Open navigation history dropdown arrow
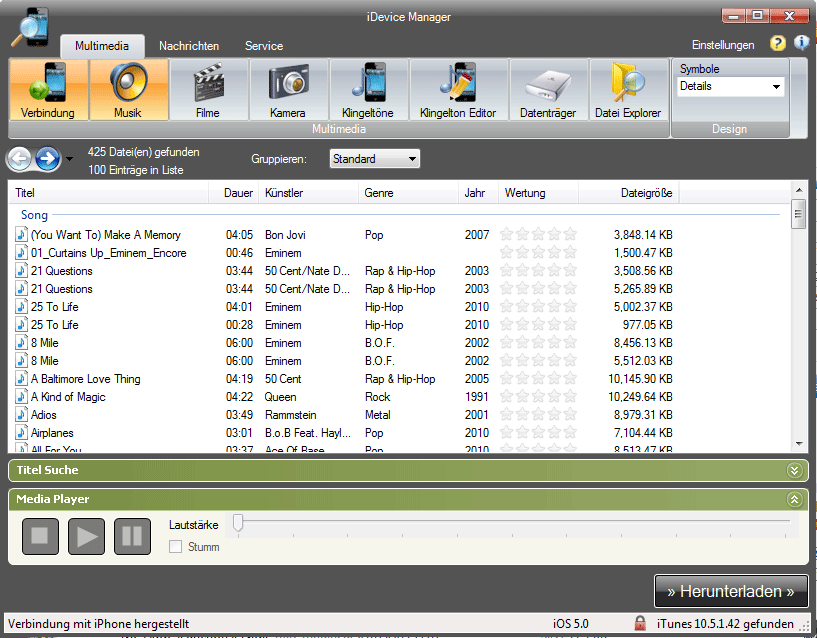This screenshot has height=638, width=817. pyautogui.click(x=69, y=158)
